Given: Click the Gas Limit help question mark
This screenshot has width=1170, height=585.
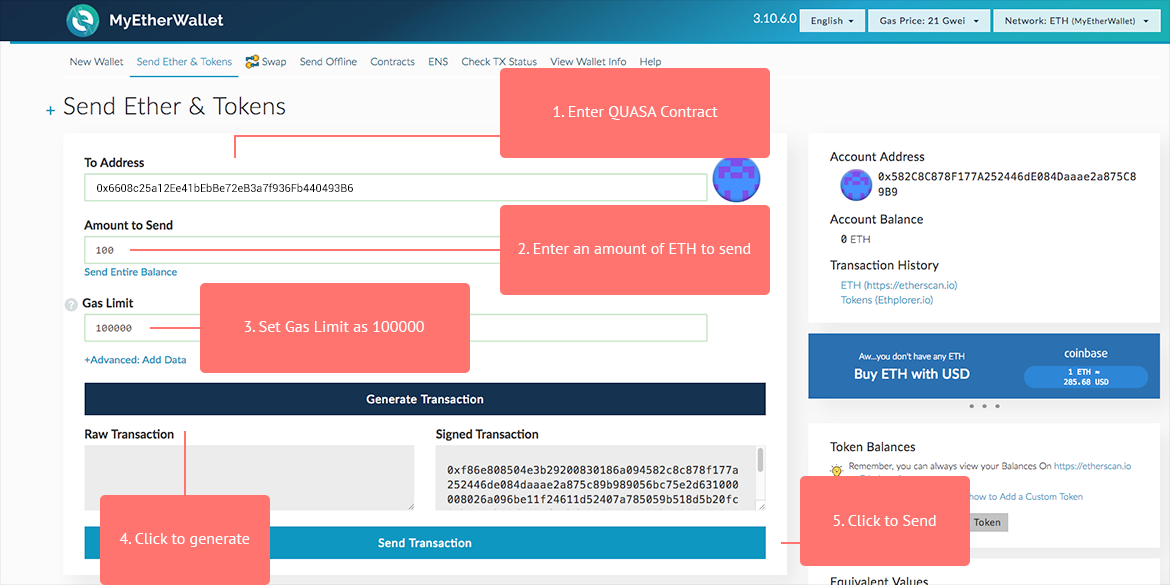Looking at the screenshot, I should click(x=71, y=304).
